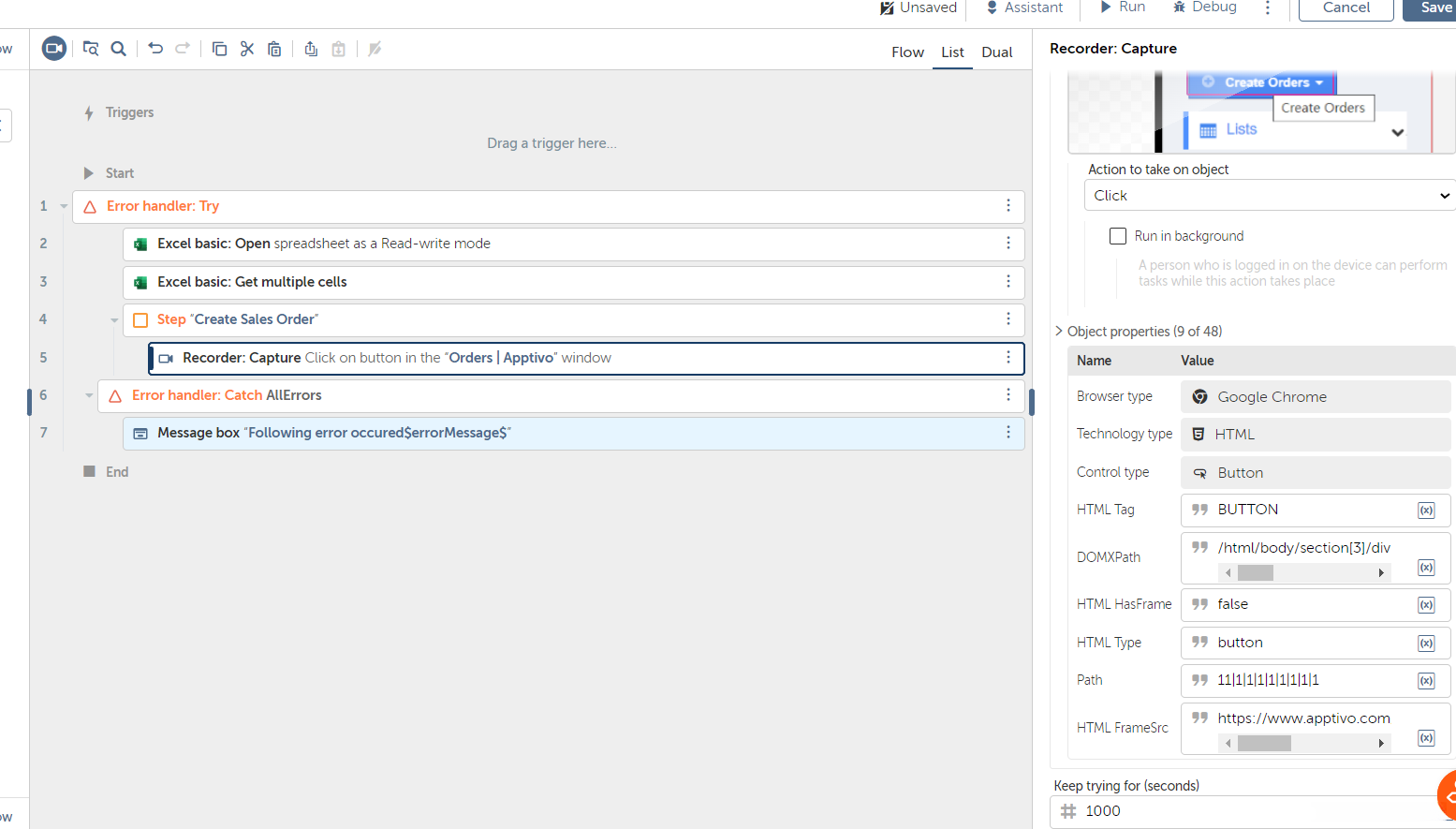Click the DOMXPath horizontal scrollbar
The height and width of the screenshot is (829, 1456).
click(x=1303, y=572)
